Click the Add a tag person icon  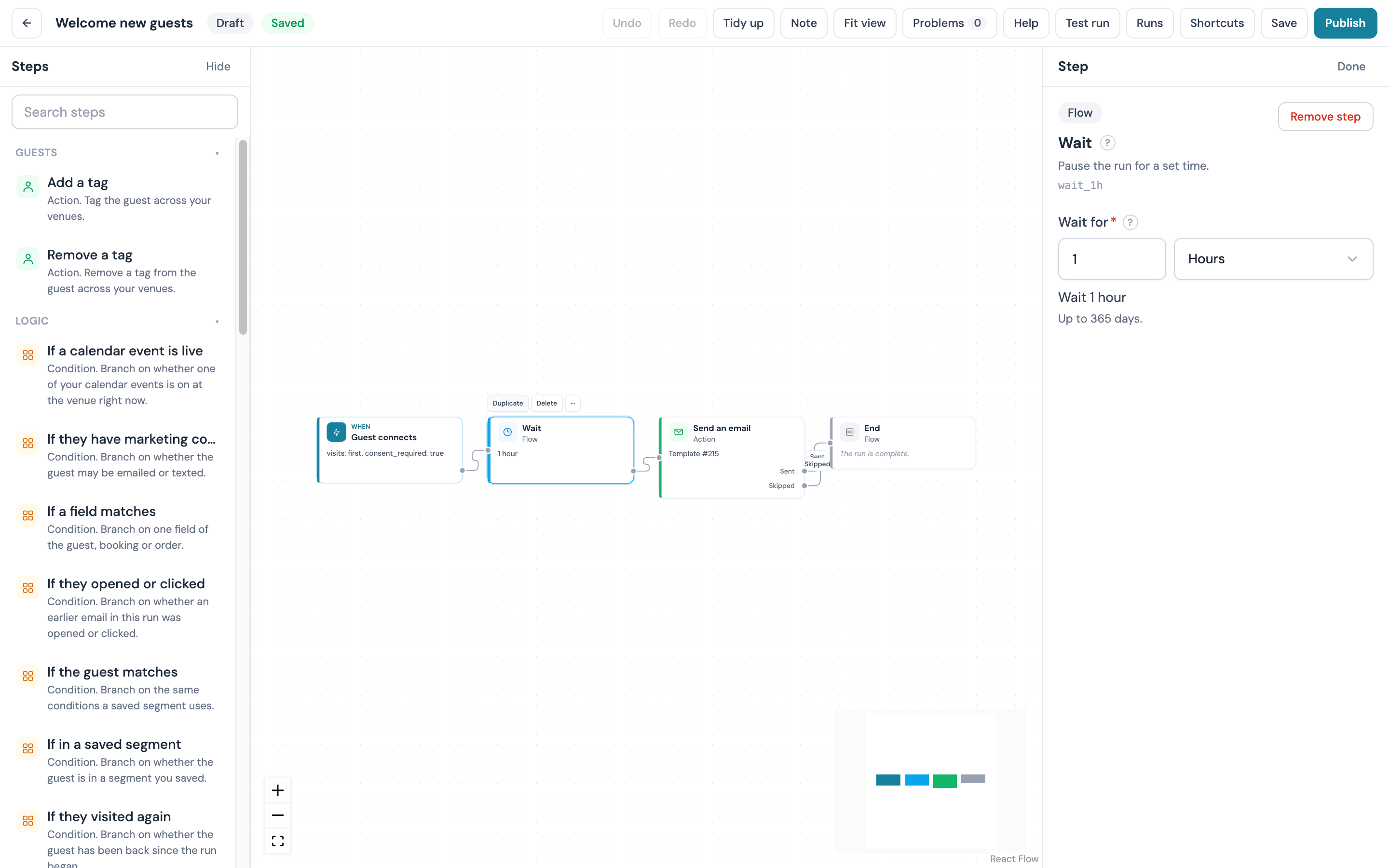click(27, 187)
